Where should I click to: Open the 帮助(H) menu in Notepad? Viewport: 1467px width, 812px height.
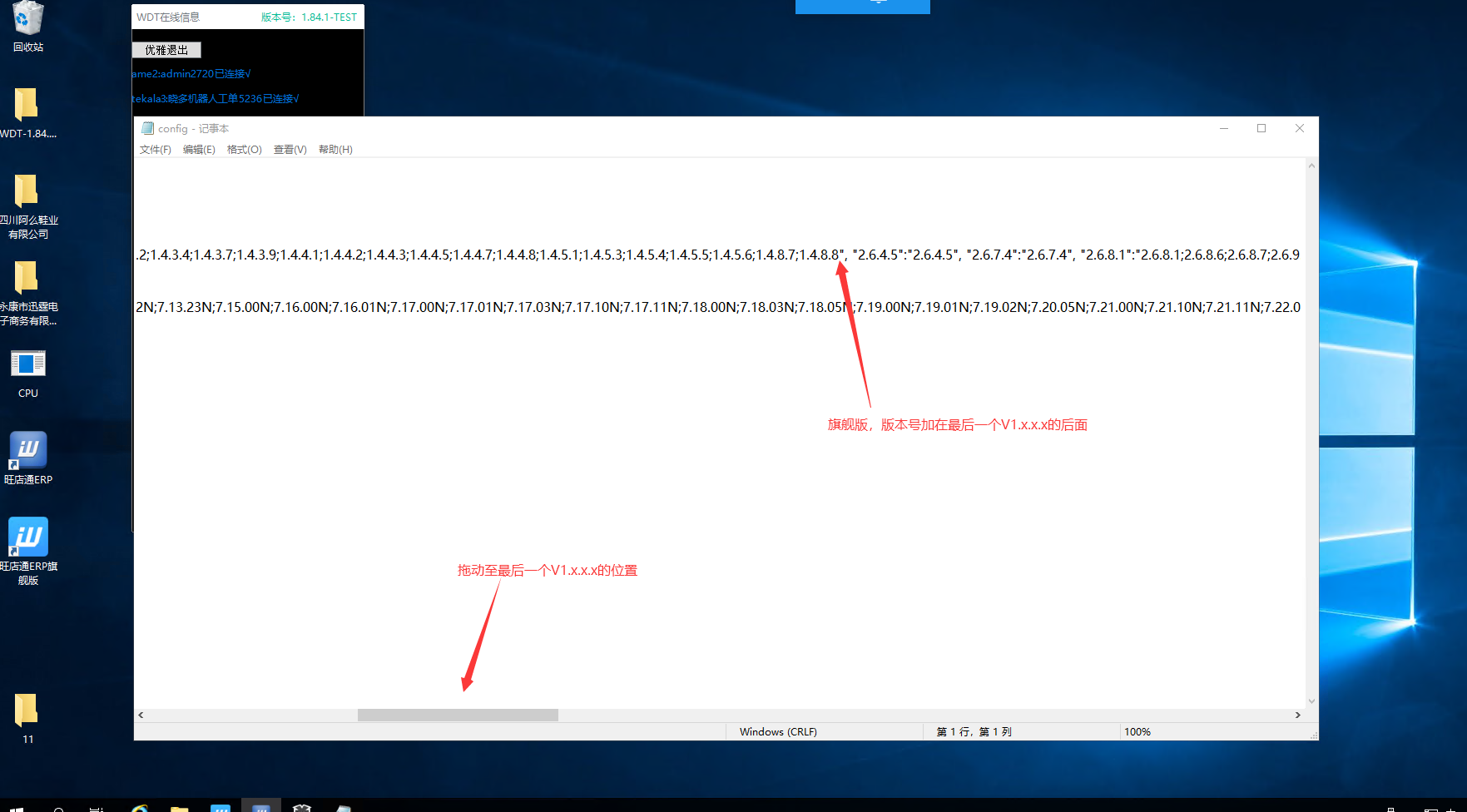click(335, 150)
